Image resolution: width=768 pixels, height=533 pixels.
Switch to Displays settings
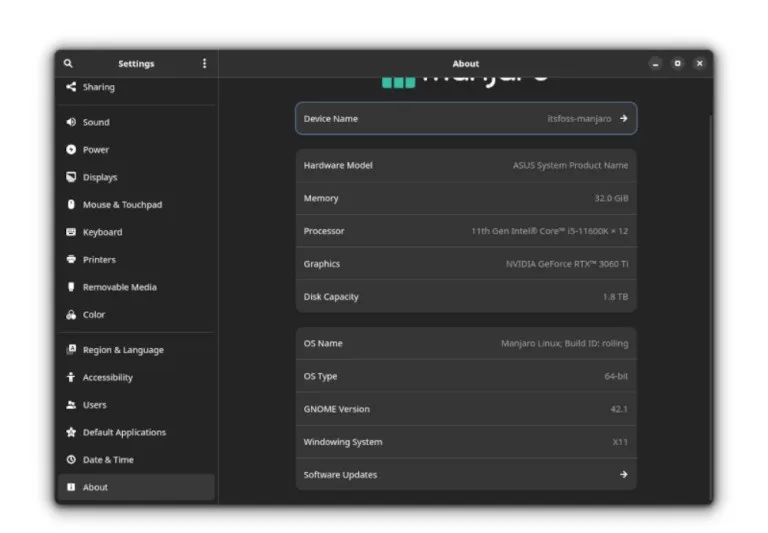pos(136,177)
